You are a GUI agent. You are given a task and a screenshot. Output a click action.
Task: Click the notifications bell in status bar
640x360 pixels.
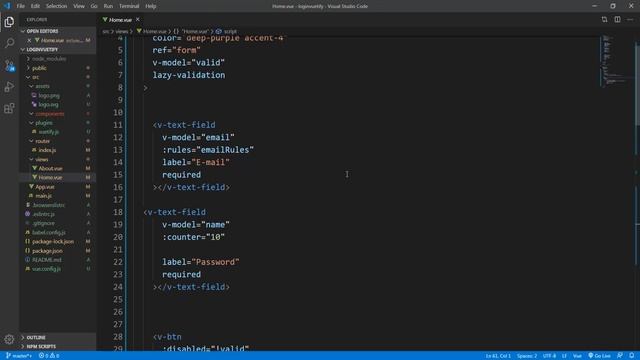(632, 356)
